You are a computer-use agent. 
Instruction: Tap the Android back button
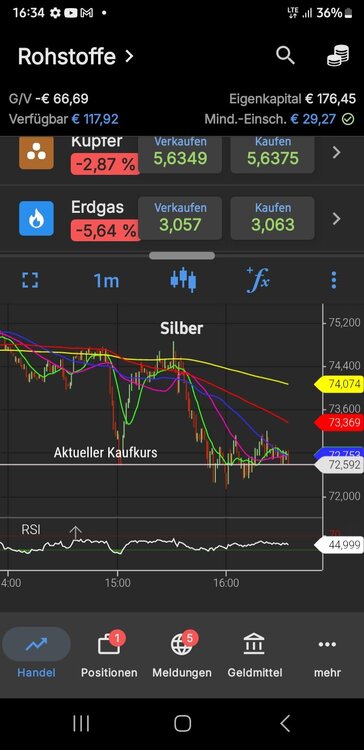pyautogui.click(x=285, y=724)
